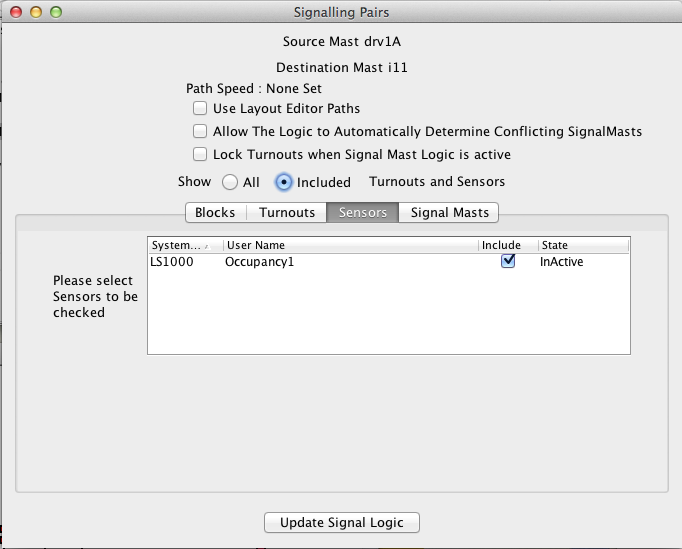The height and width of the screenshot is (549, 682).
Task: Enable Use Layout Editor Paths checkbox
Action: [x=200, y=108]
